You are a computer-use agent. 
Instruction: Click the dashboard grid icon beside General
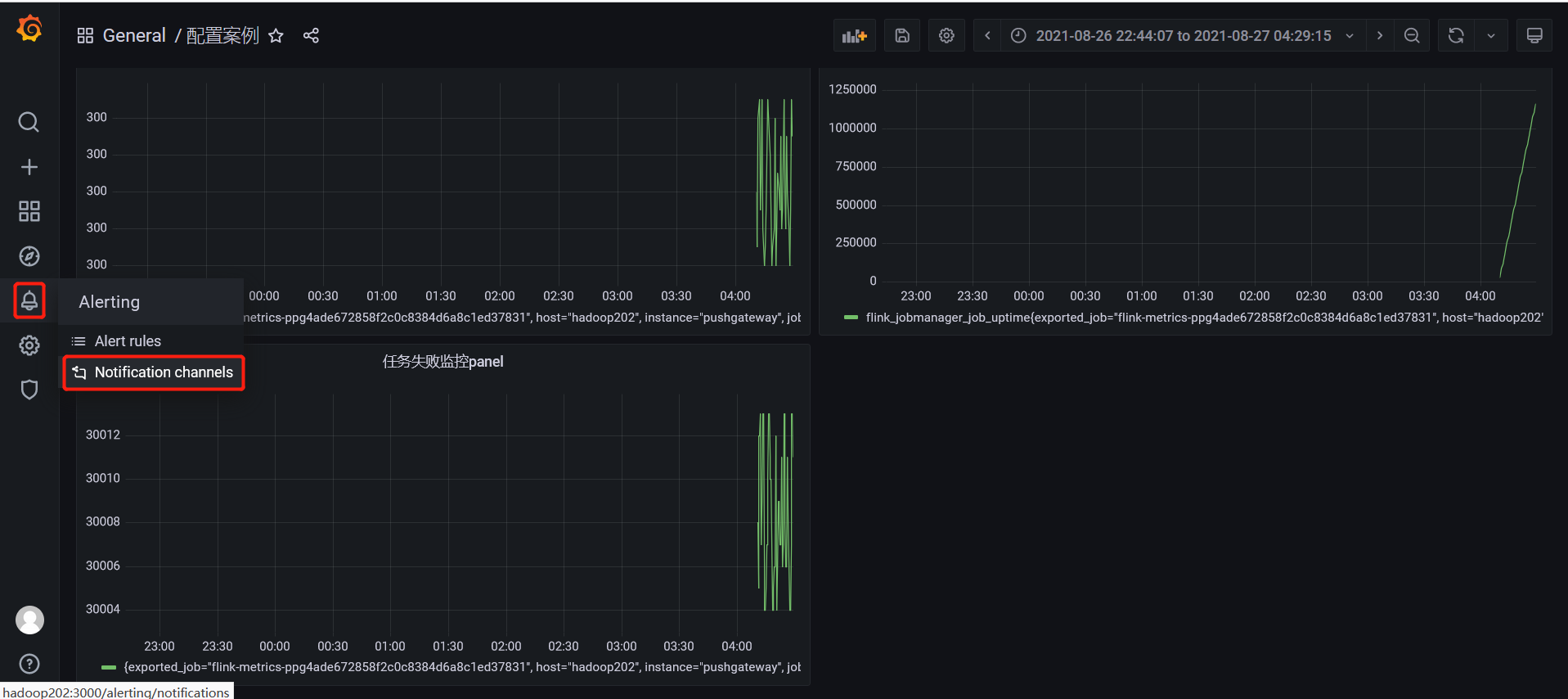click(x=85, y=35)
